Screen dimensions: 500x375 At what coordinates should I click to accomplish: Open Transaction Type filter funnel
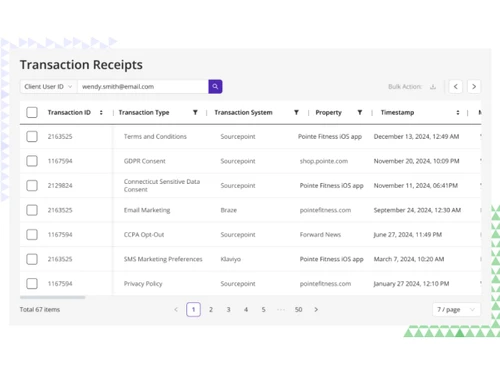[x=195, y=113]
